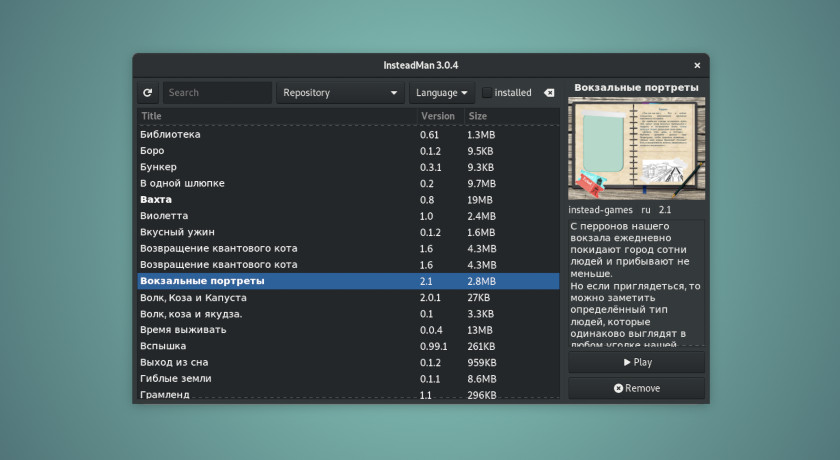Click the clear filter backspace icon
Screen dimensions: 840x460
tap(549, 93)
